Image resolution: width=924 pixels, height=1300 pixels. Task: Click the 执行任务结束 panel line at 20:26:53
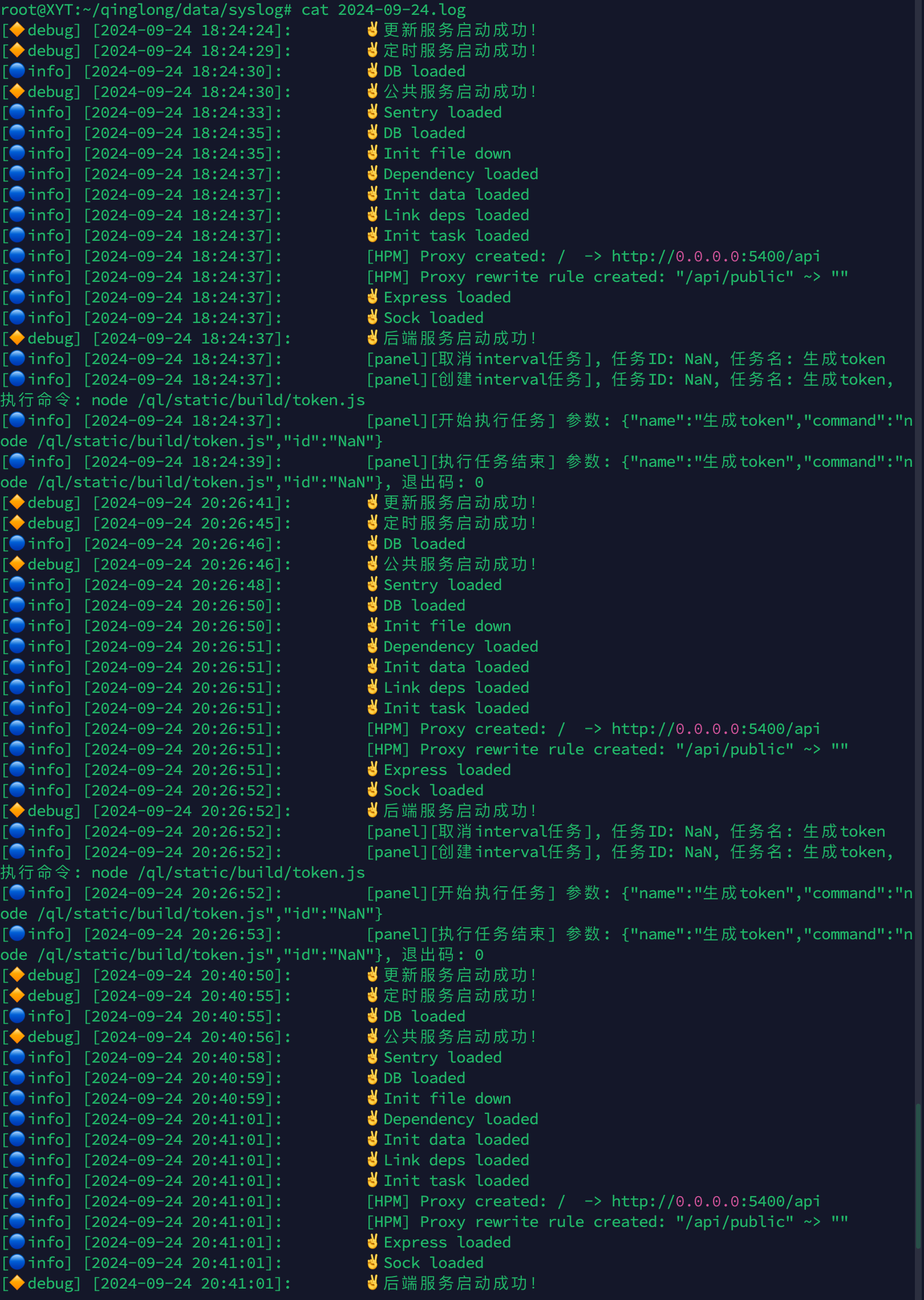(x=456, y=944)
